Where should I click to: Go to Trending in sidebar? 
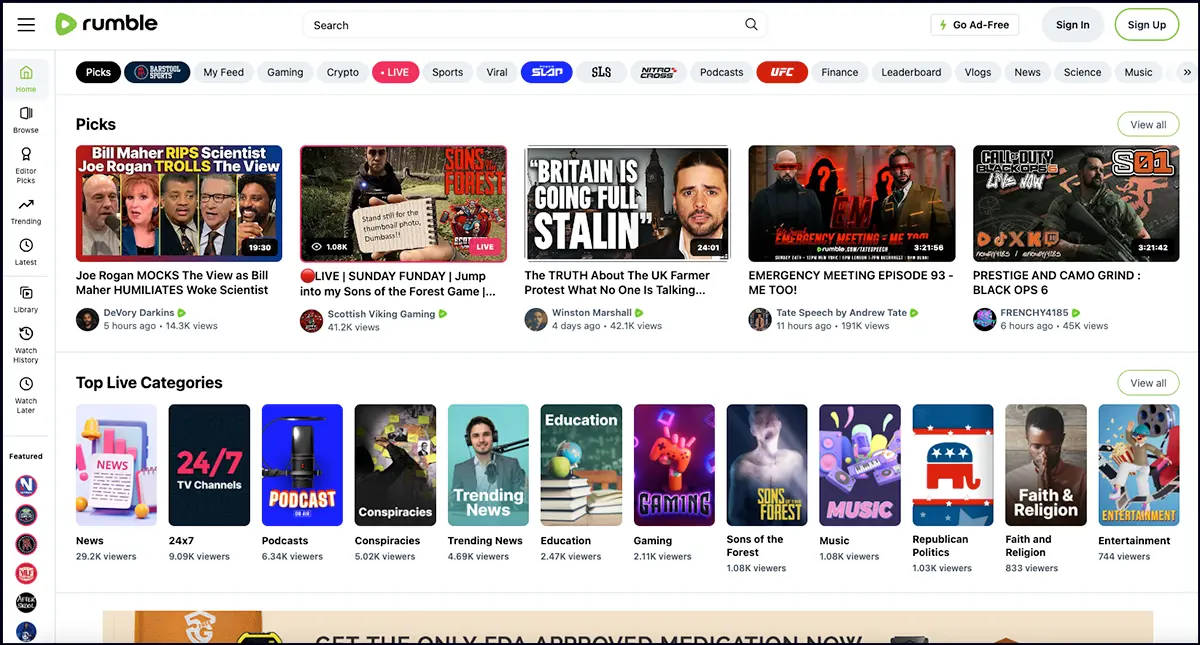click(x=26, y=211)
